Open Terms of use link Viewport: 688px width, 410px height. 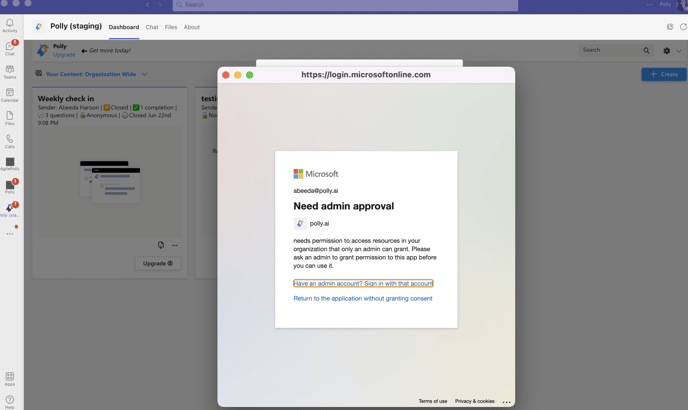coord(433,401)
